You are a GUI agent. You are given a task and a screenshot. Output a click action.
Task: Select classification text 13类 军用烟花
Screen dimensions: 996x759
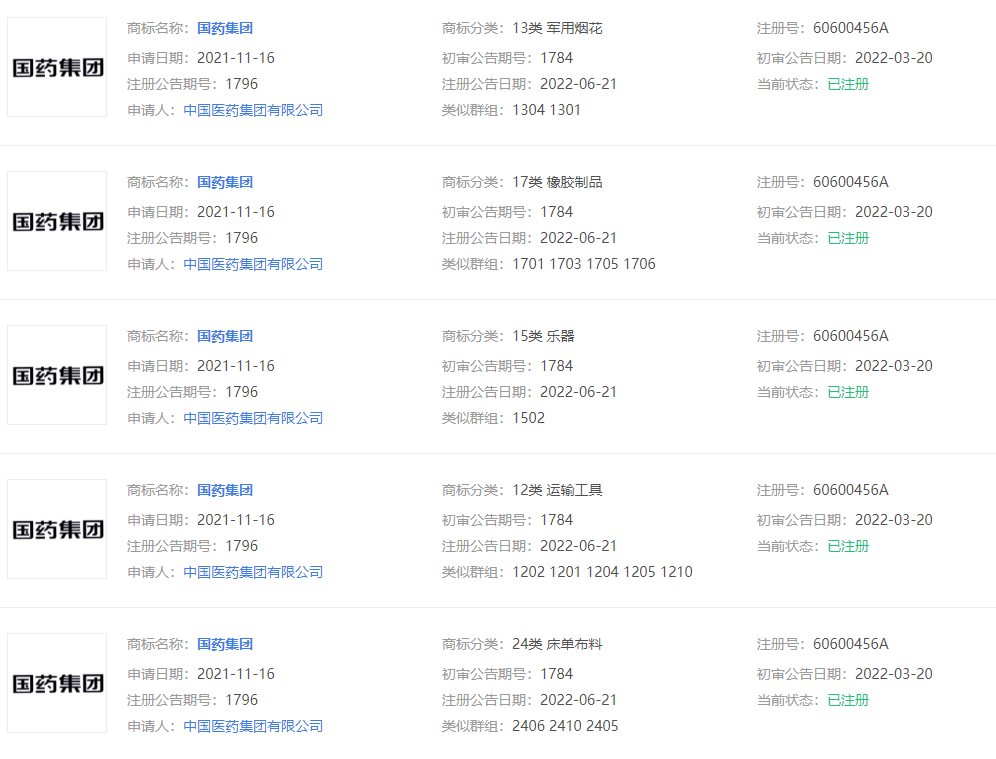coord(557,29)
